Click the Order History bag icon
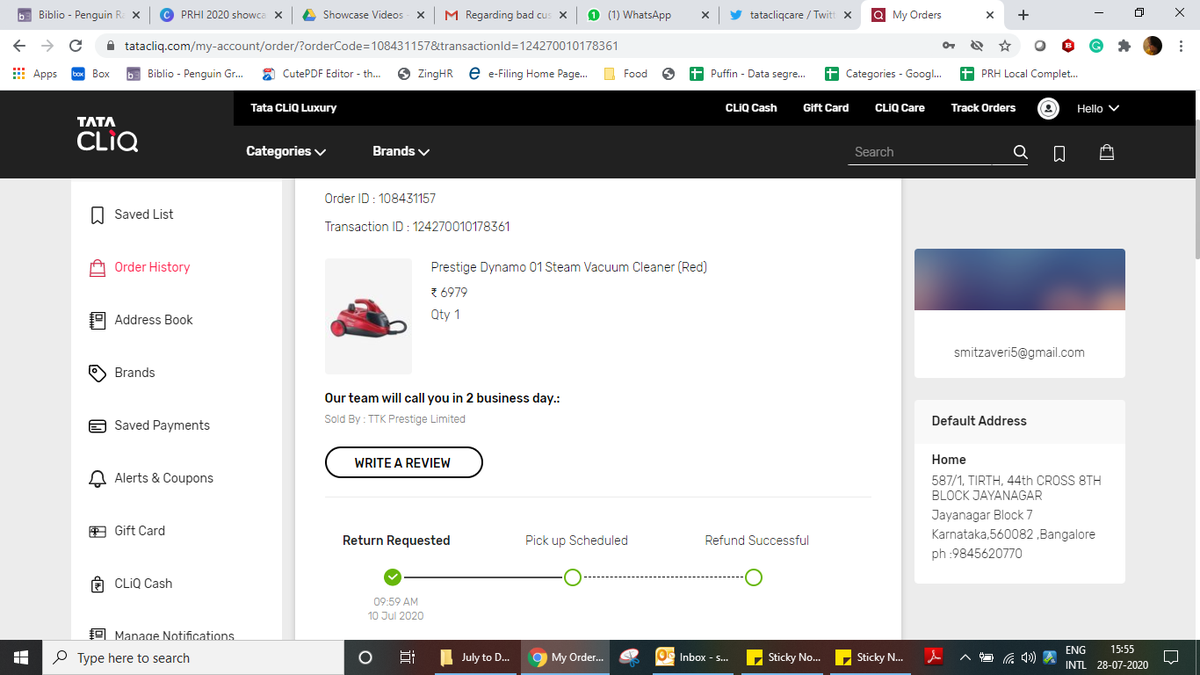 click(98, 268)
